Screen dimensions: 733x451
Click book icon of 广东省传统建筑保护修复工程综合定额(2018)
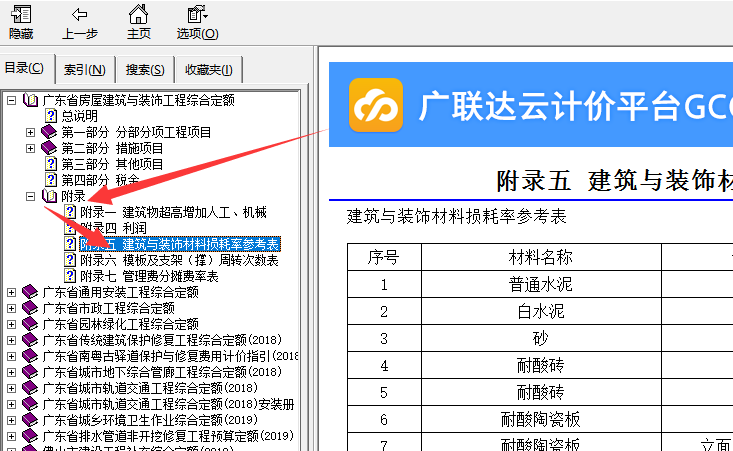[30, 340]
